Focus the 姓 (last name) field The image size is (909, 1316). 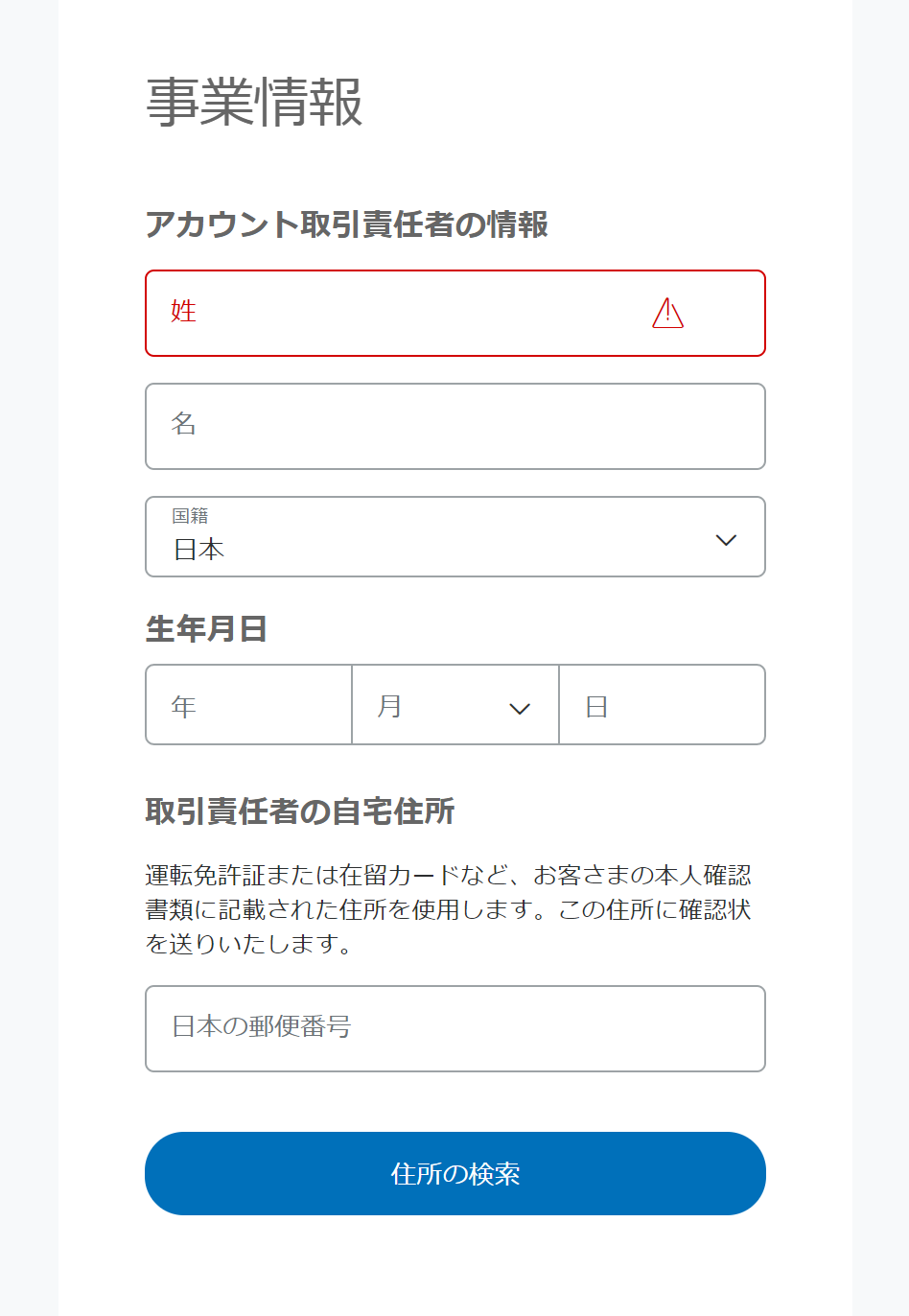pyautogui.click(x=403, y=313)
